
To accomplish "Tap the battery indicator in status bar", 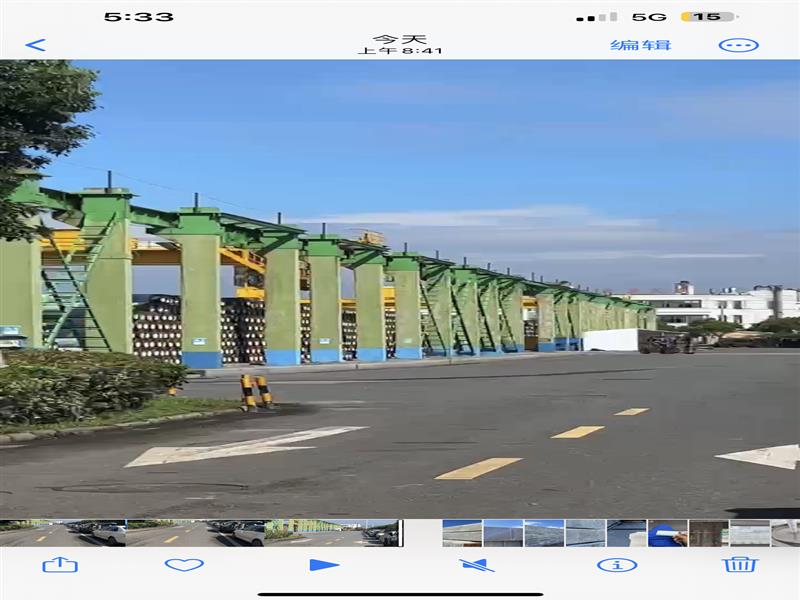I will 707,17.
